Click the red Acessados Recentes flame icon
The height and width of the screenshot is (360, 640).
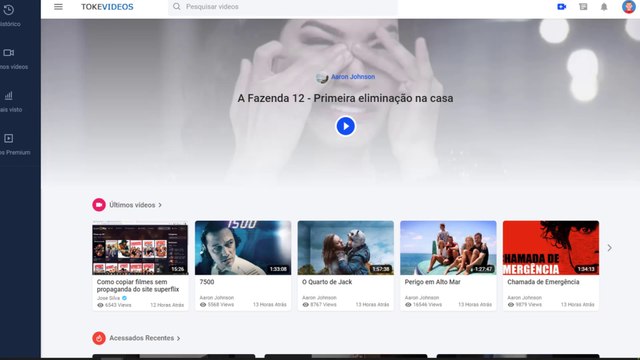[99, 338]
